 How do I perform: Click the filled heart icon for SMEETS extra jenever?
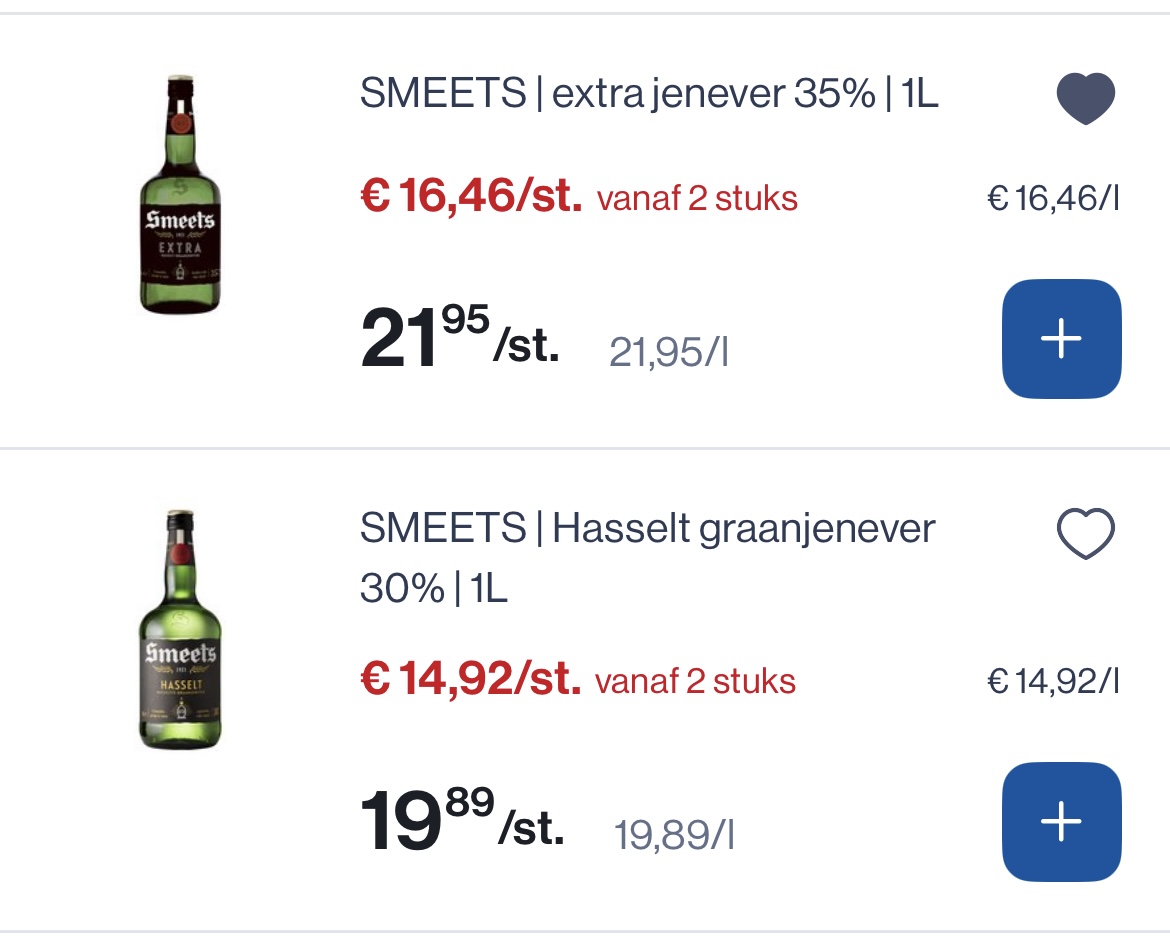coord(1086,97)
